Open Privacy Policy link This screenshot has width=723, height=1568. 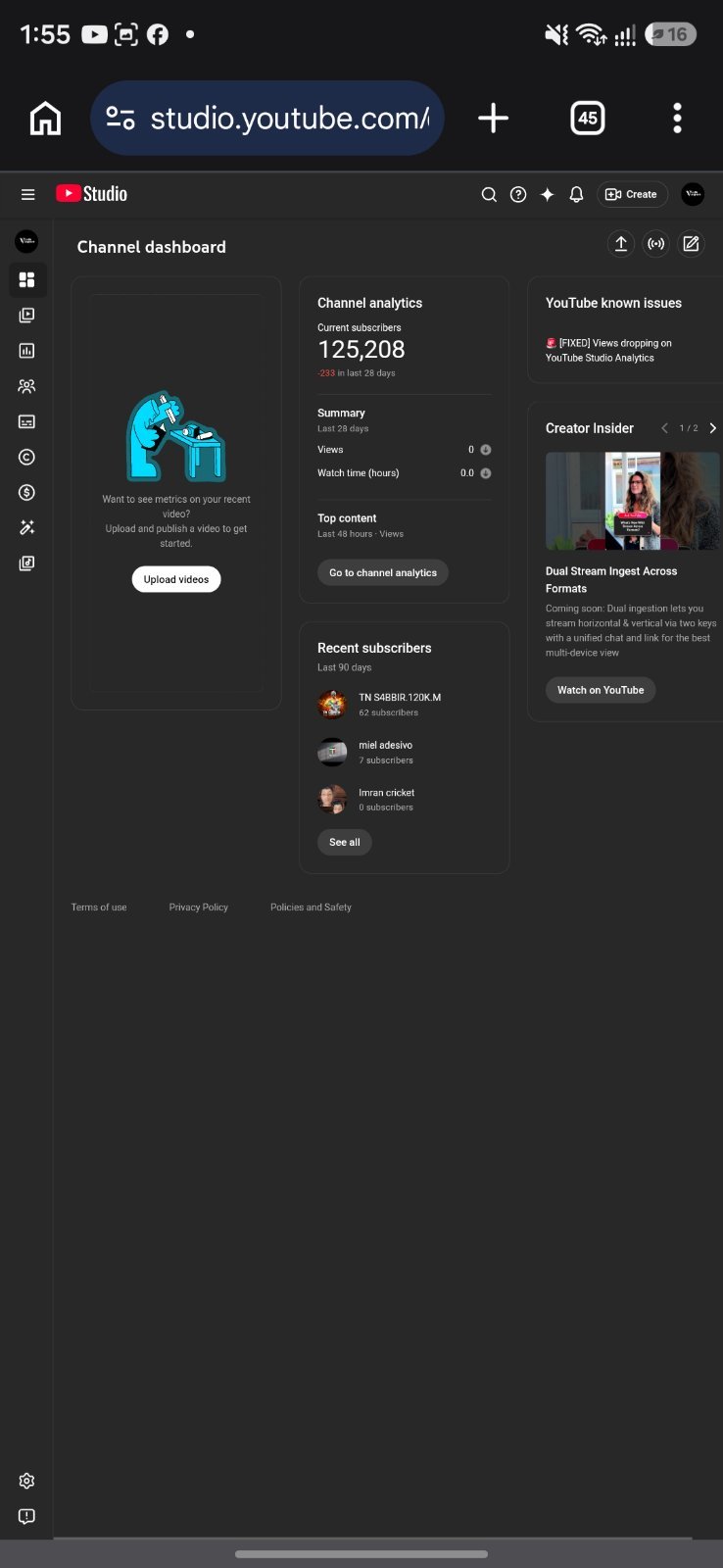click(x=198, y=907)
